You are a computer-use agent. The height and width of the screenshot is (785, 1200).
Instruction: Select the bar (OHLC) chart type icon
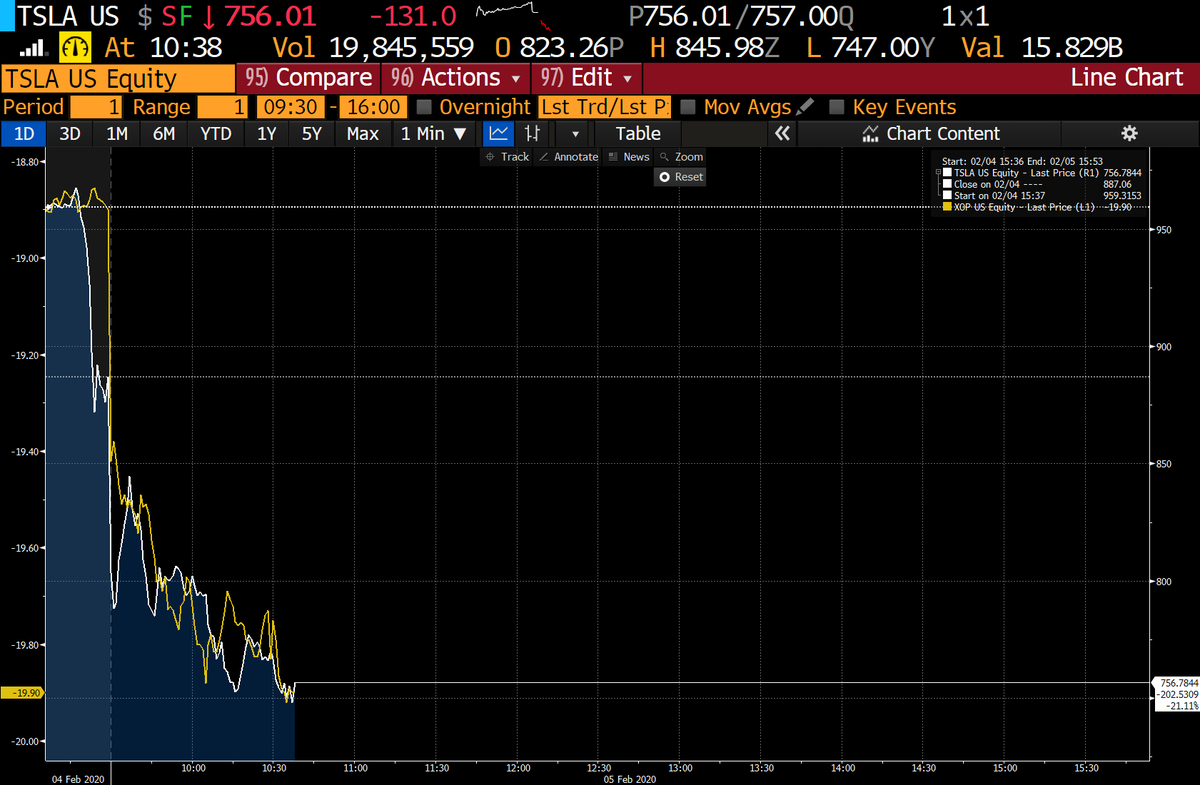coord(533,133)
